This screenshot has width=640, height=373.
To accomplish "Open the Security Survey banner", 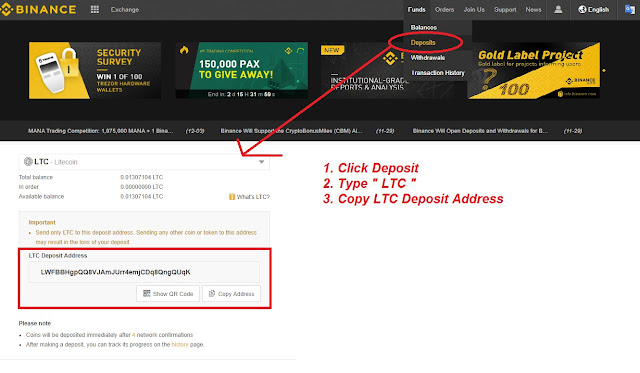I will tap(95, 70).
